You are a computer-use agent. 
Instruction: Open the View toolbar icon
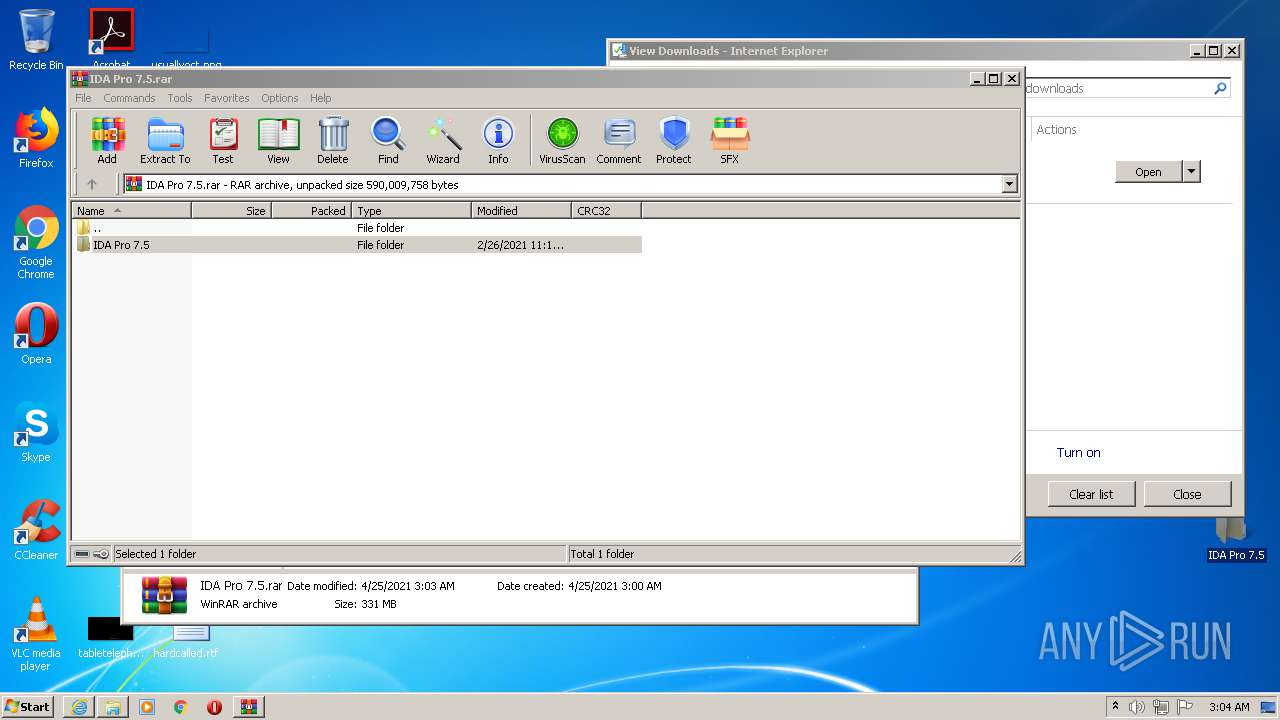pyautogui.click(x=278, y=140)
